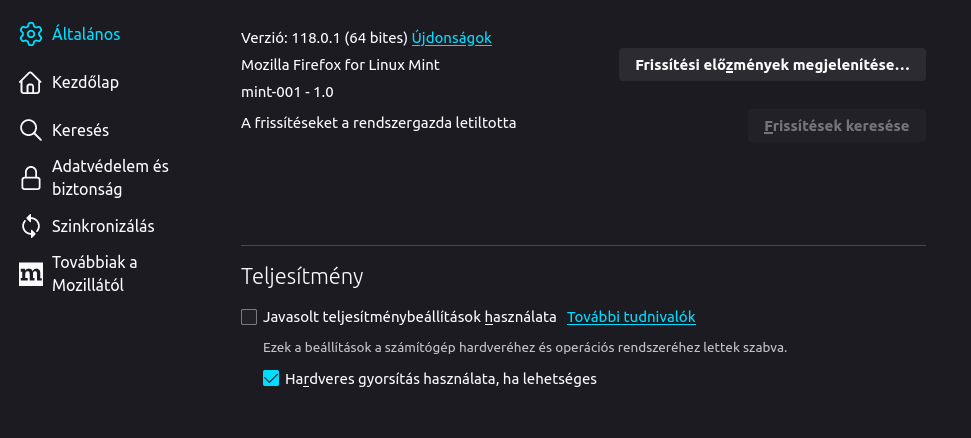Click Frissítési előzmények megjelenítése button

(772, 65)
